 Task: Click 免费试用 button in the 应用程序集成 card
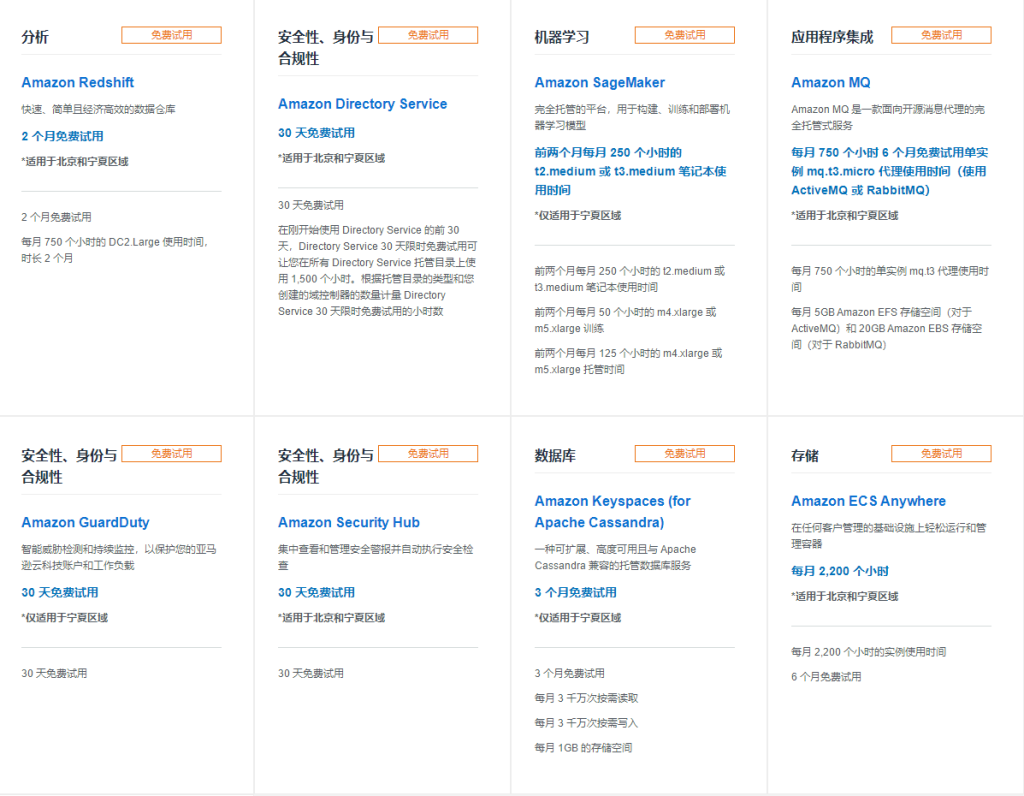[x=941, y=34]
